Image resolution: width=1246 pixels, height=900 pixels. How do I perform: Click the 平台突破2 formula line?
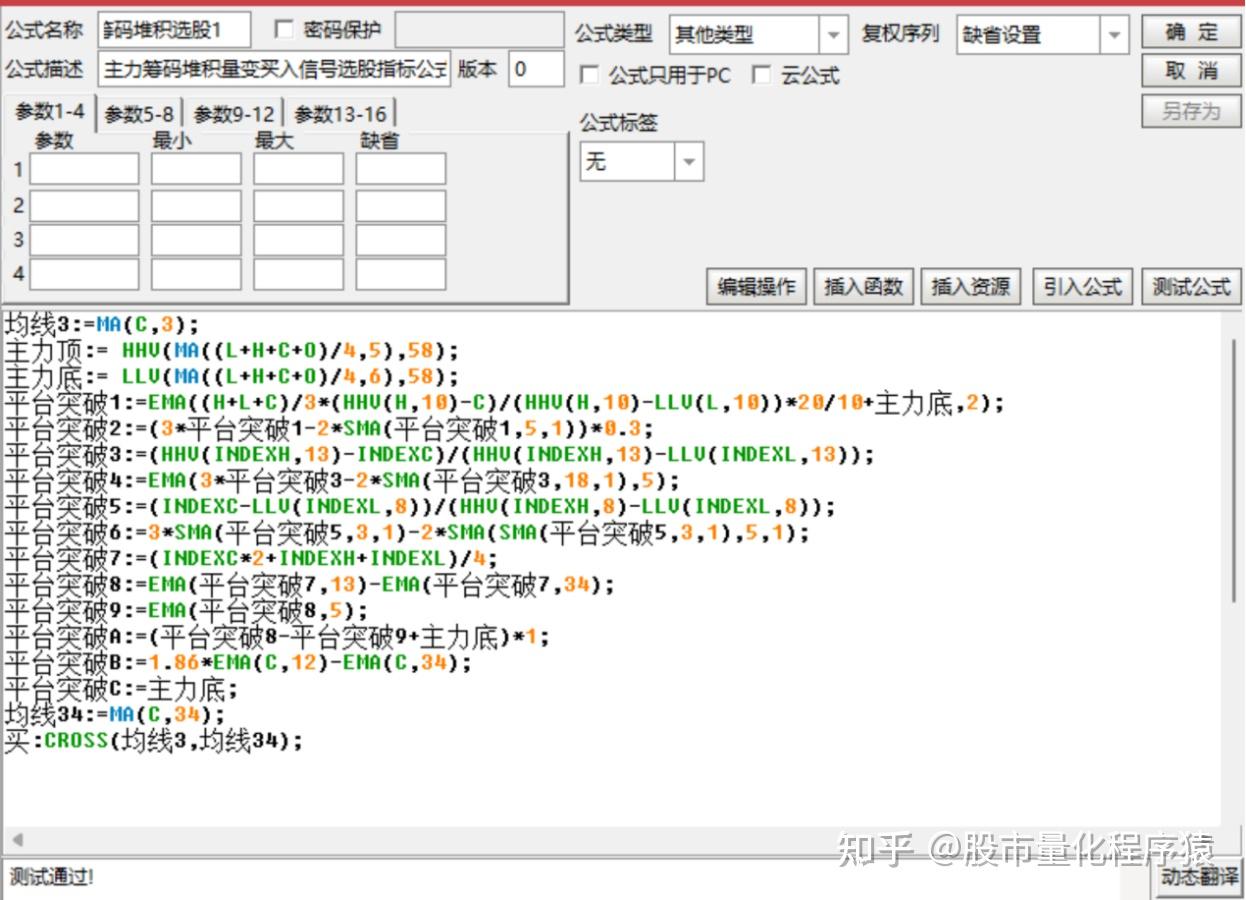329,428
